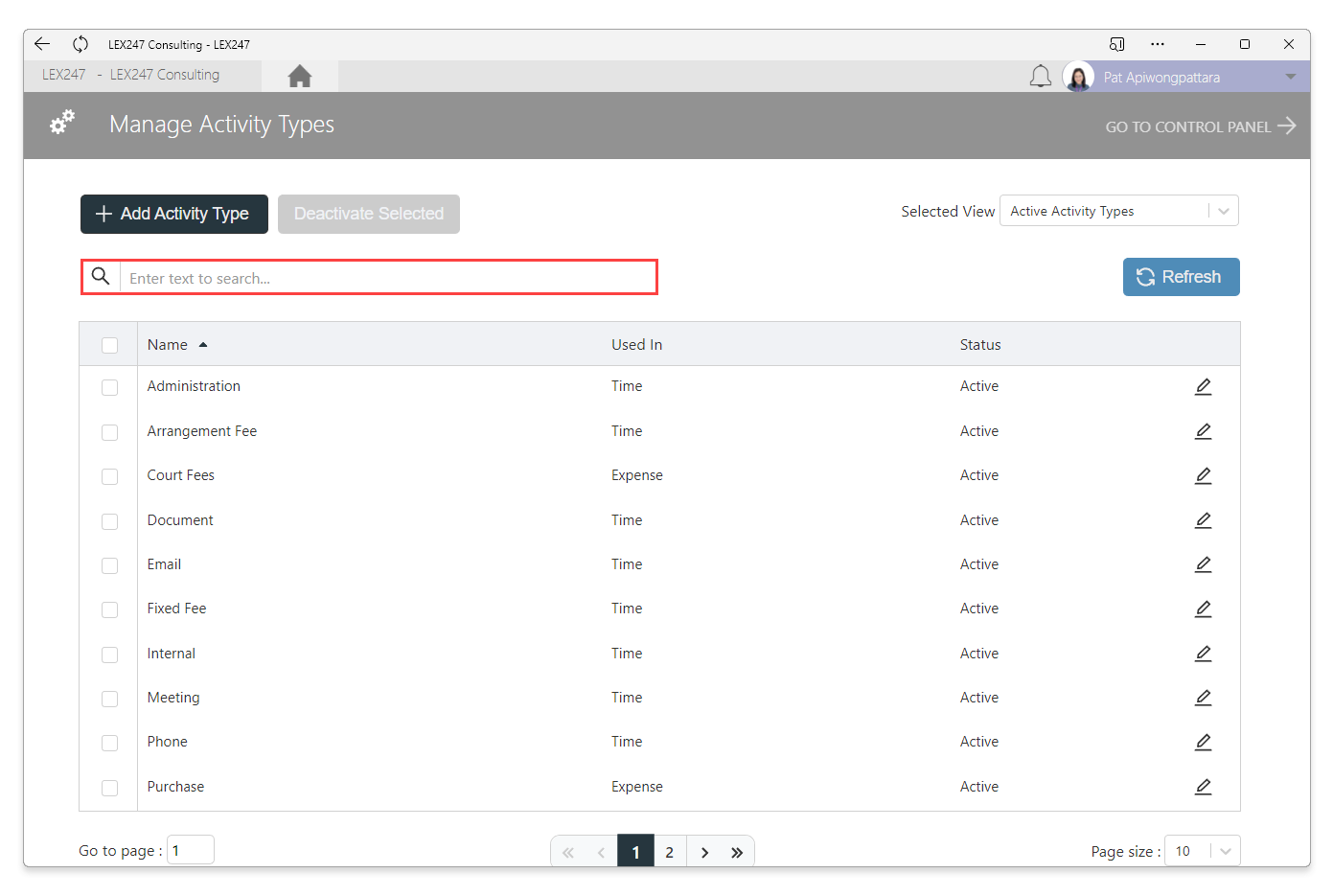The image size is (1333, 896).
Task: Open the Selected View dropdown
Action: pos(1119,211)
